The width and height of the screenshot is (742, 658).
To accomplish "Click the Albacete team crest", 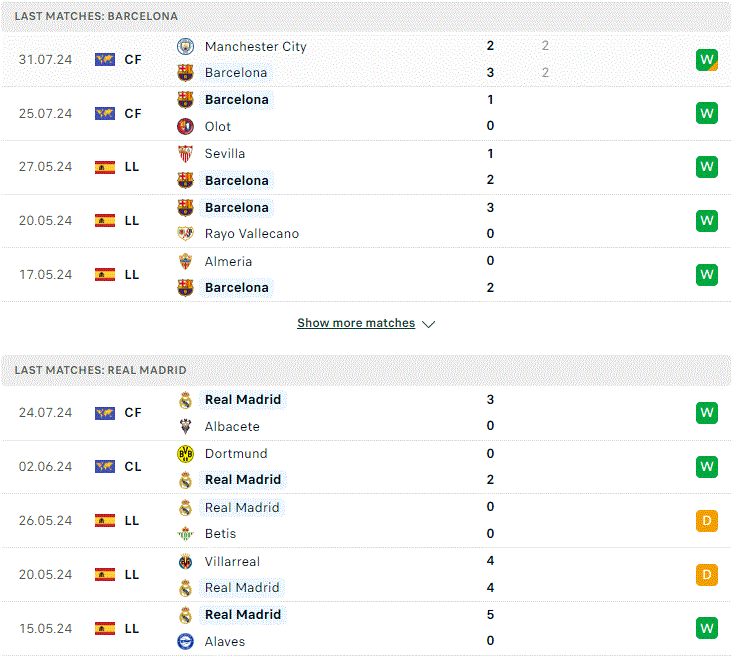I will click(185, 427).
